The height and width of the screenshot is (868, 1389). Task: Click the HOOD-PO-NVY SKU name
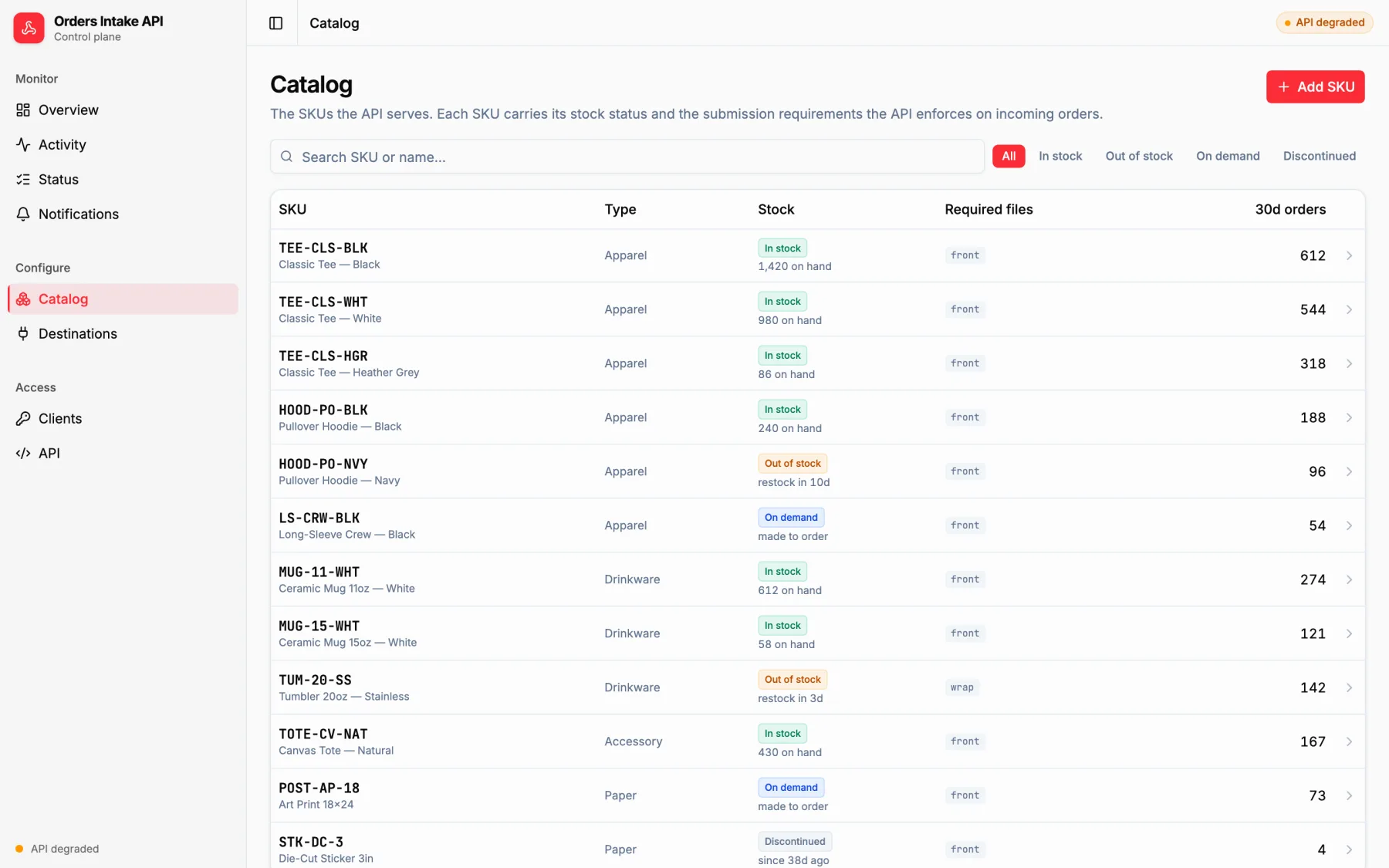[x=323, y=464]
